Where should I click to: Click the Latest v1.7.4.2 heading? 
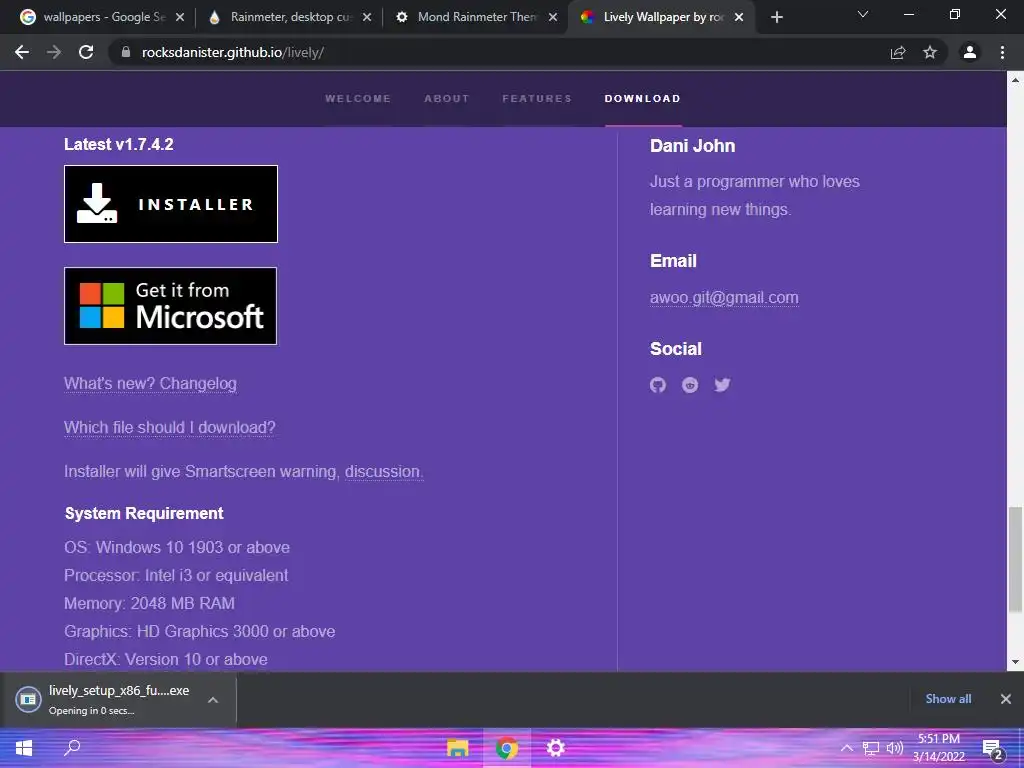tap(119, 144)
